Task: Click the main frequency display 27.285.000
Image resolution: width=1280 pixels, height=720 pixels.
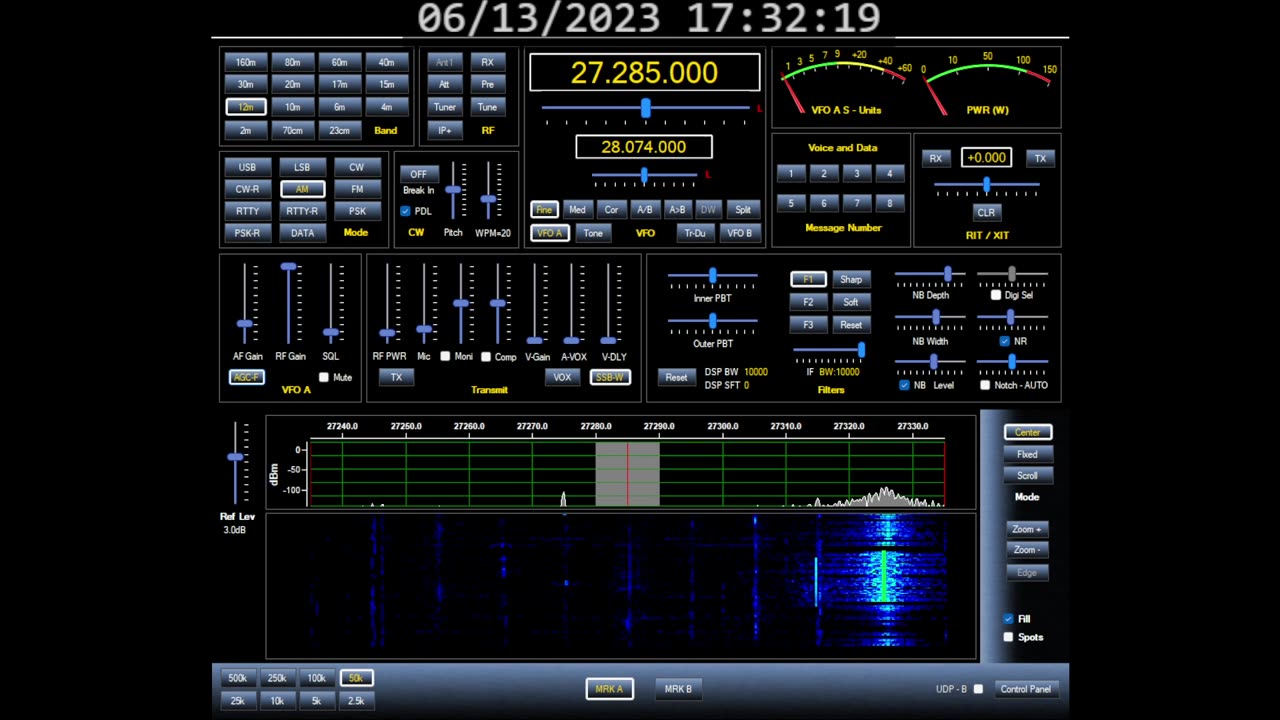Action: click(x=644, y=72)
